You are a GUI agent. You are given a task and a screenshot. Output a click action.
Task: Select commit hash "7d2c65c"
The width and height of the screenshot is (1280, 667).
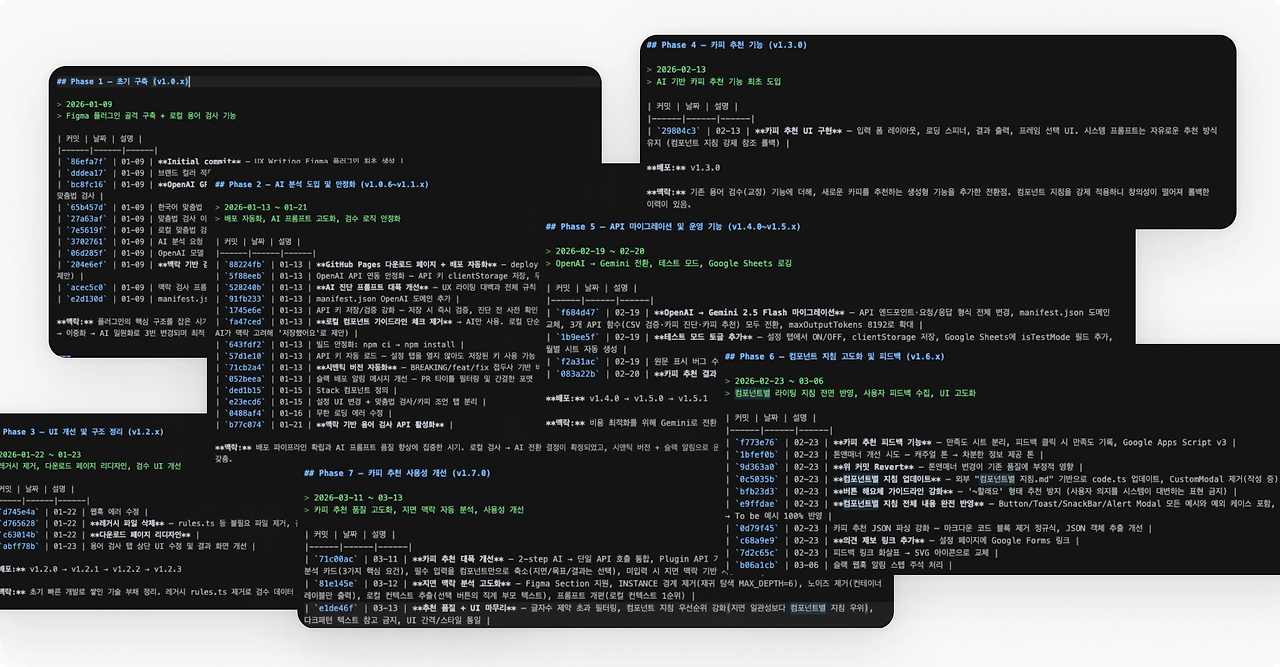coord(756,552)
